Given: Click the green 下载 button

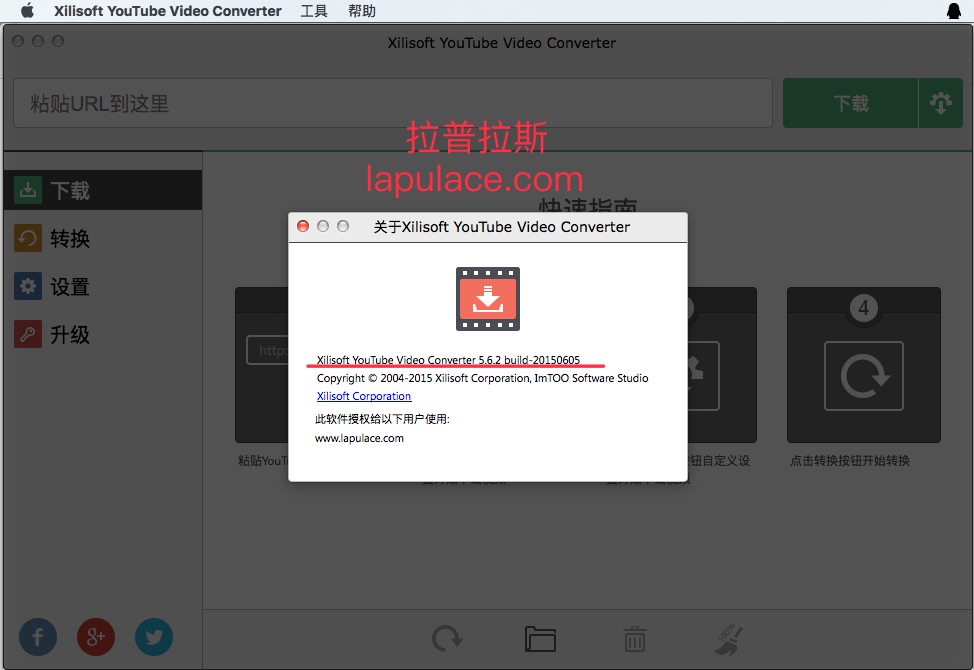Looking at the screenshot, I should [x=850, y=103].
